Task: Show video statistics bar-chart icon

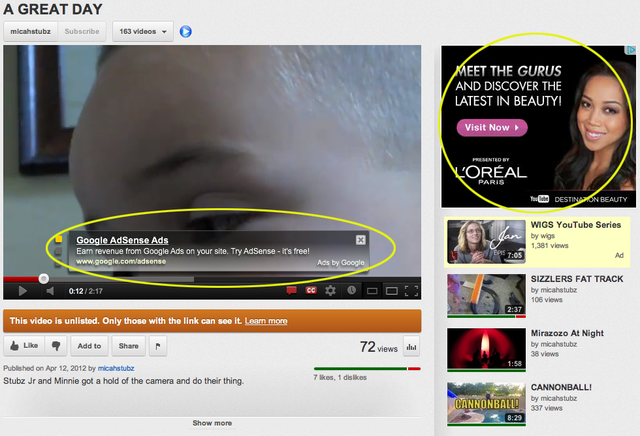Action: [x=411, y=347]
